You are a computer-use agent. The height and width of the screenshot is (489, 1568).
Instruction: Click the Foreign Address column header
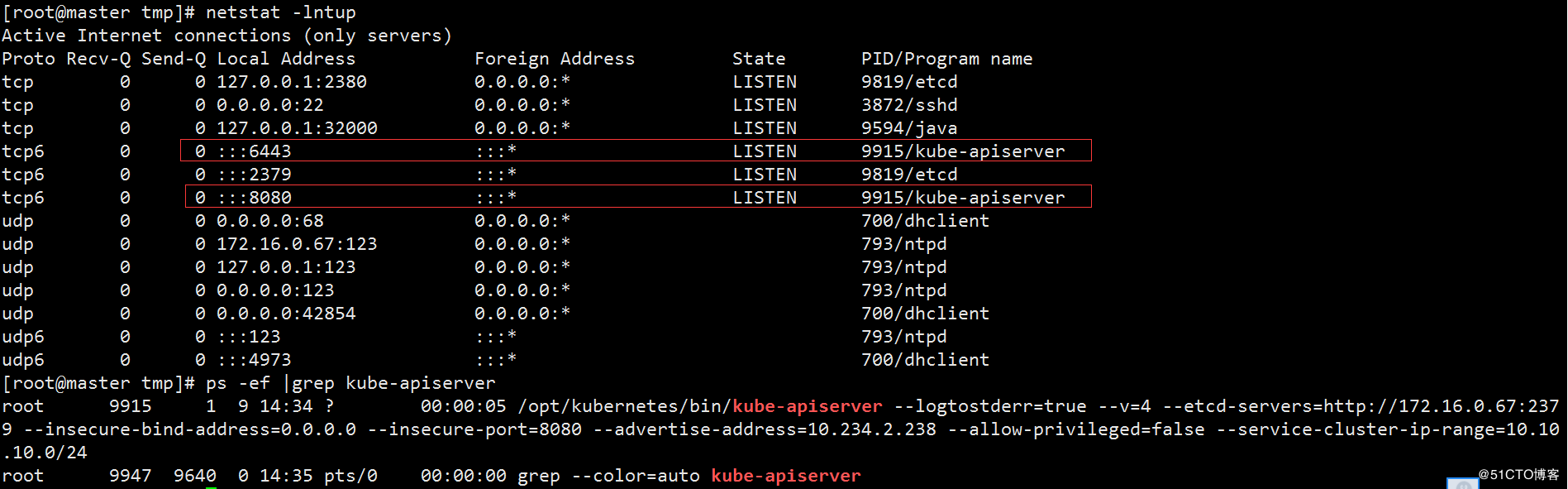pos(555,59)
